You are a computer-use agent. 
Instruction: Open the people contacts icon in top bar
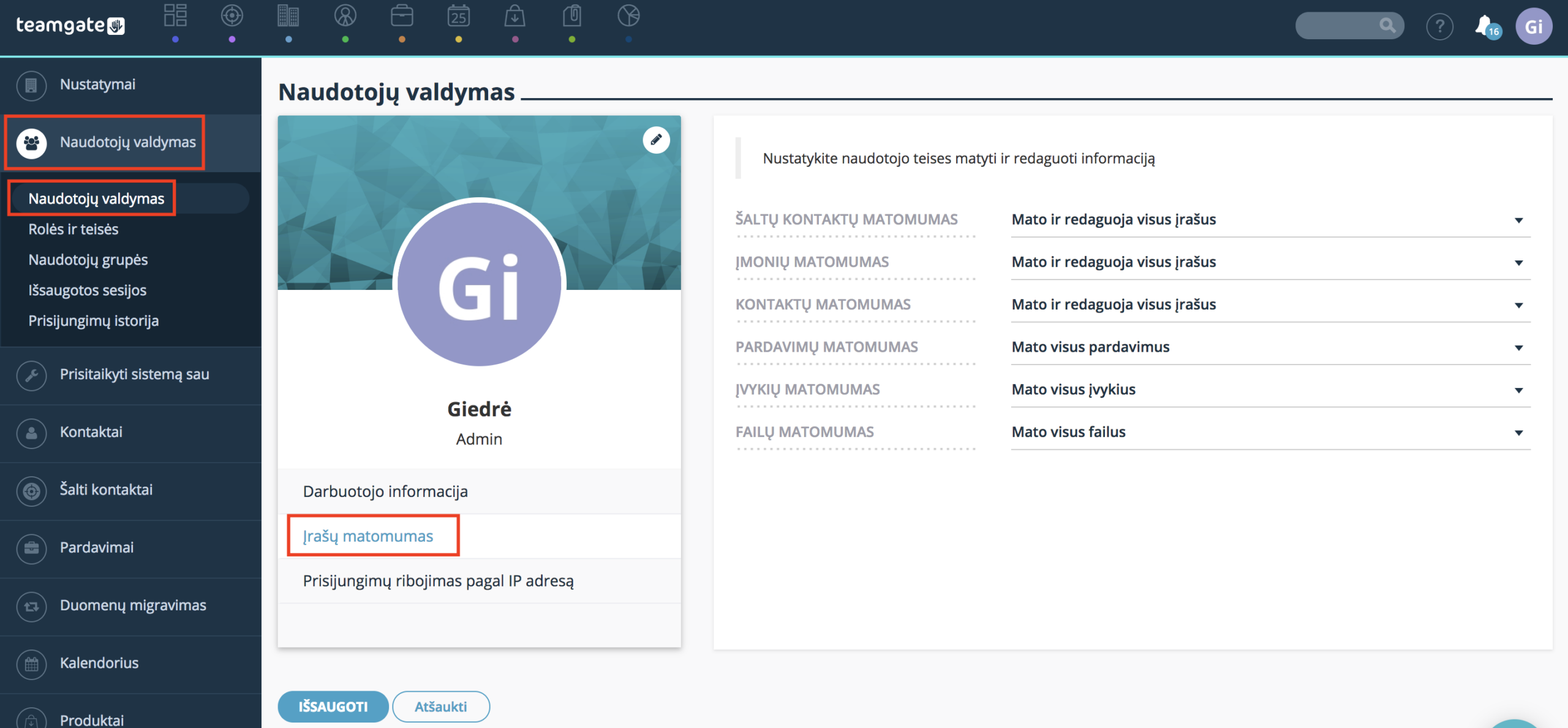(x=345, y=15)
